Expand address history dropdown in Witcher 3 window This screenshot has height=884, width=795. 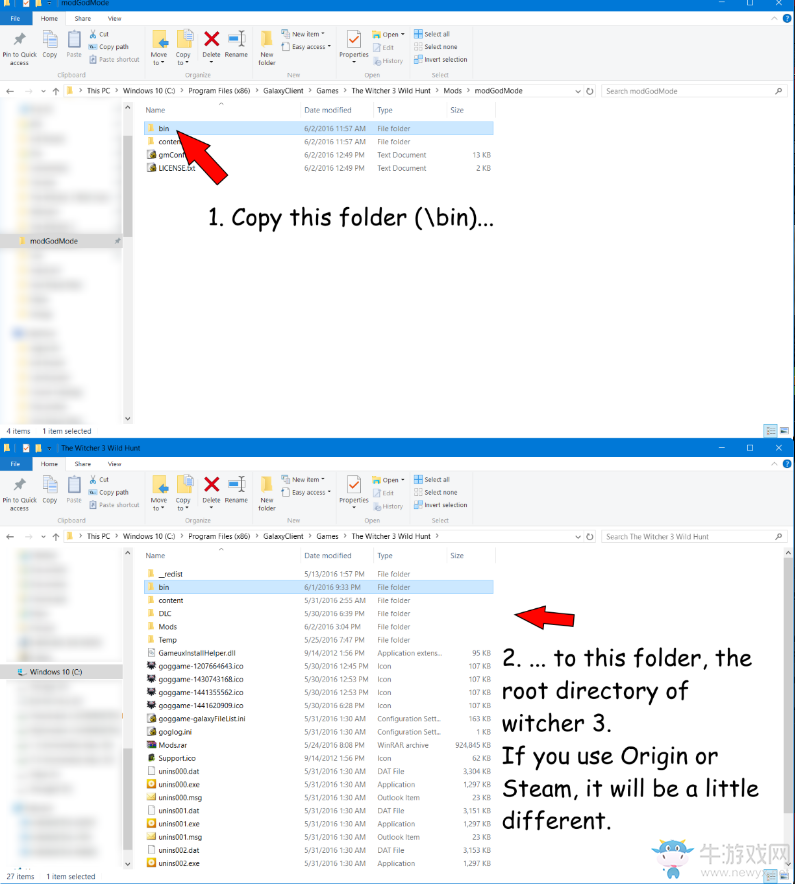577,537
